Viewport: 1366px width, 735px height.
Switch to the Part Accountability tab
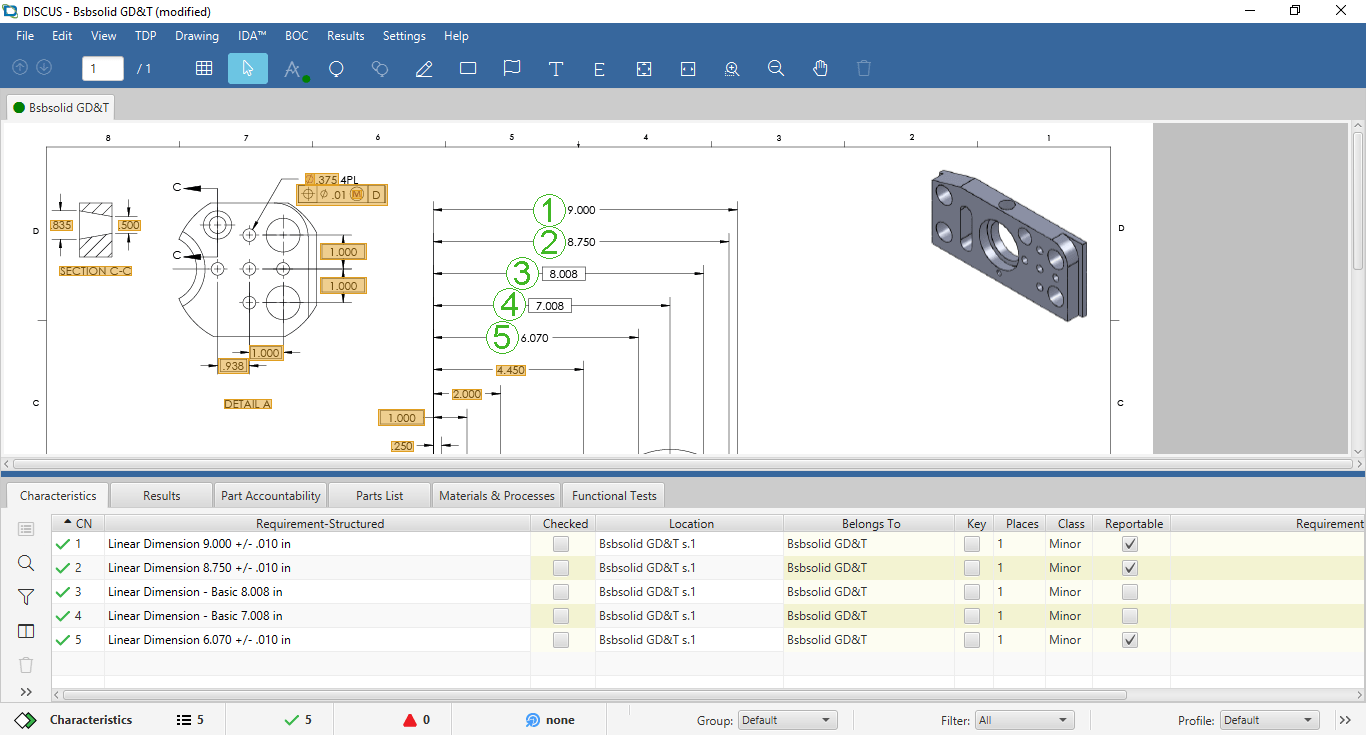pos(271,495)
